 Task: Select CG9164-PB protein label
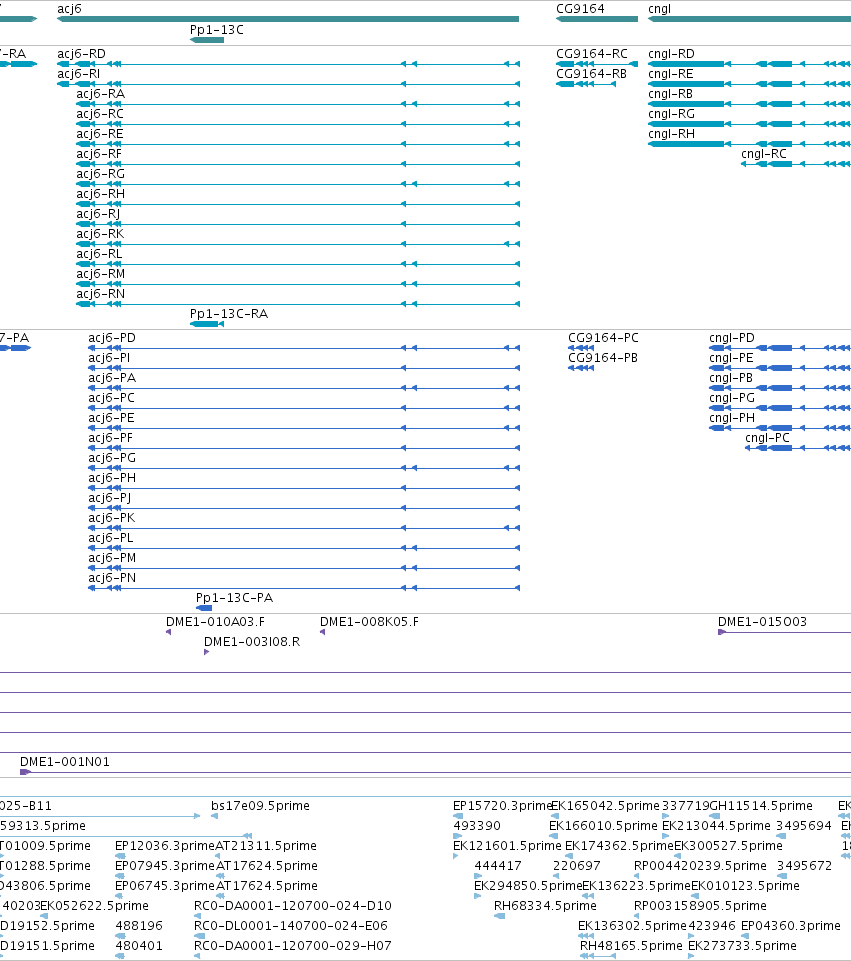pyautogui.click(x=603, y=358)
